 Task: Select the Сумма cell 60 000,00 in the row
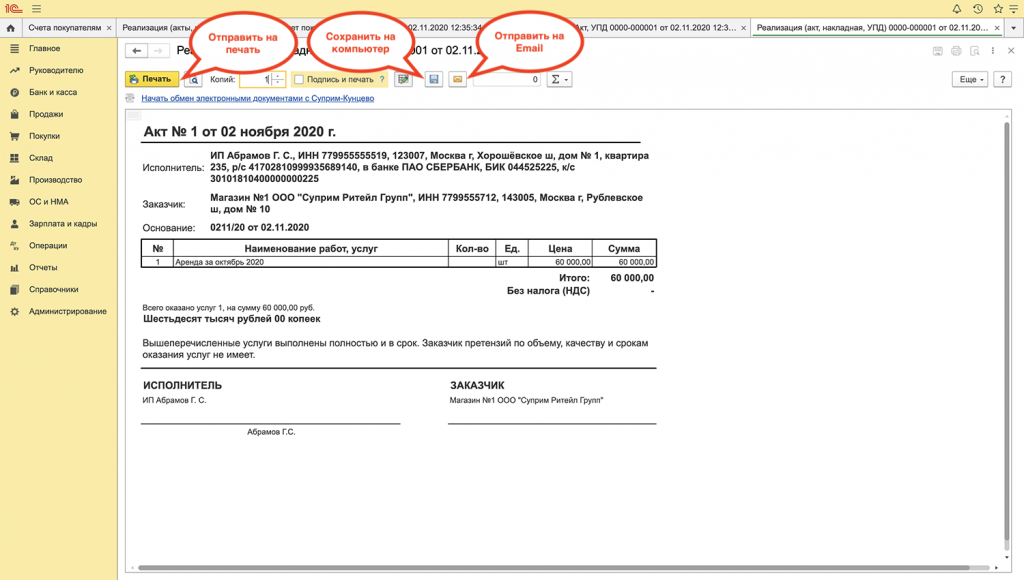624,262
